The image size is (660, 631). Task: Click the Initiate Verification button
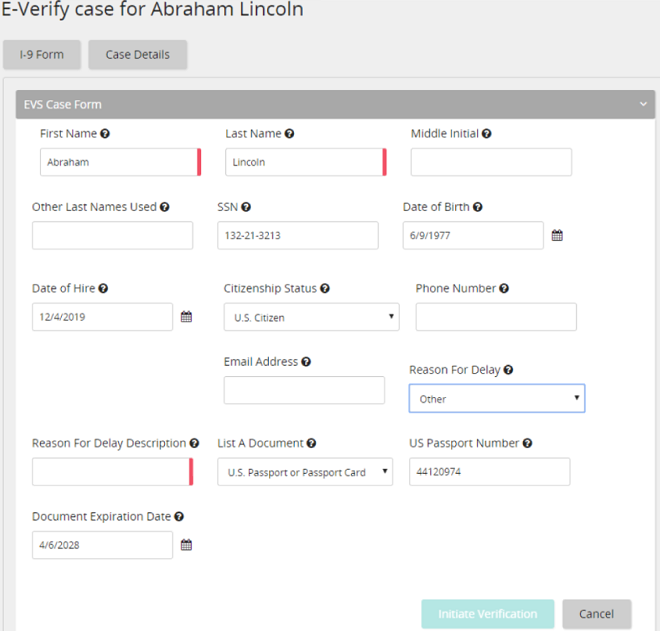487,614
